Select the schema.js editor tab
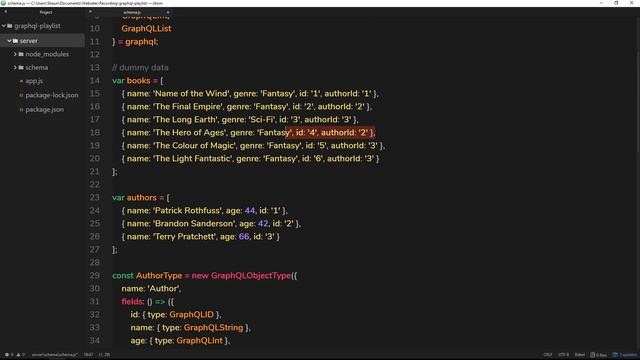Viewport: 640px width, 360px height. pos(132,12)
